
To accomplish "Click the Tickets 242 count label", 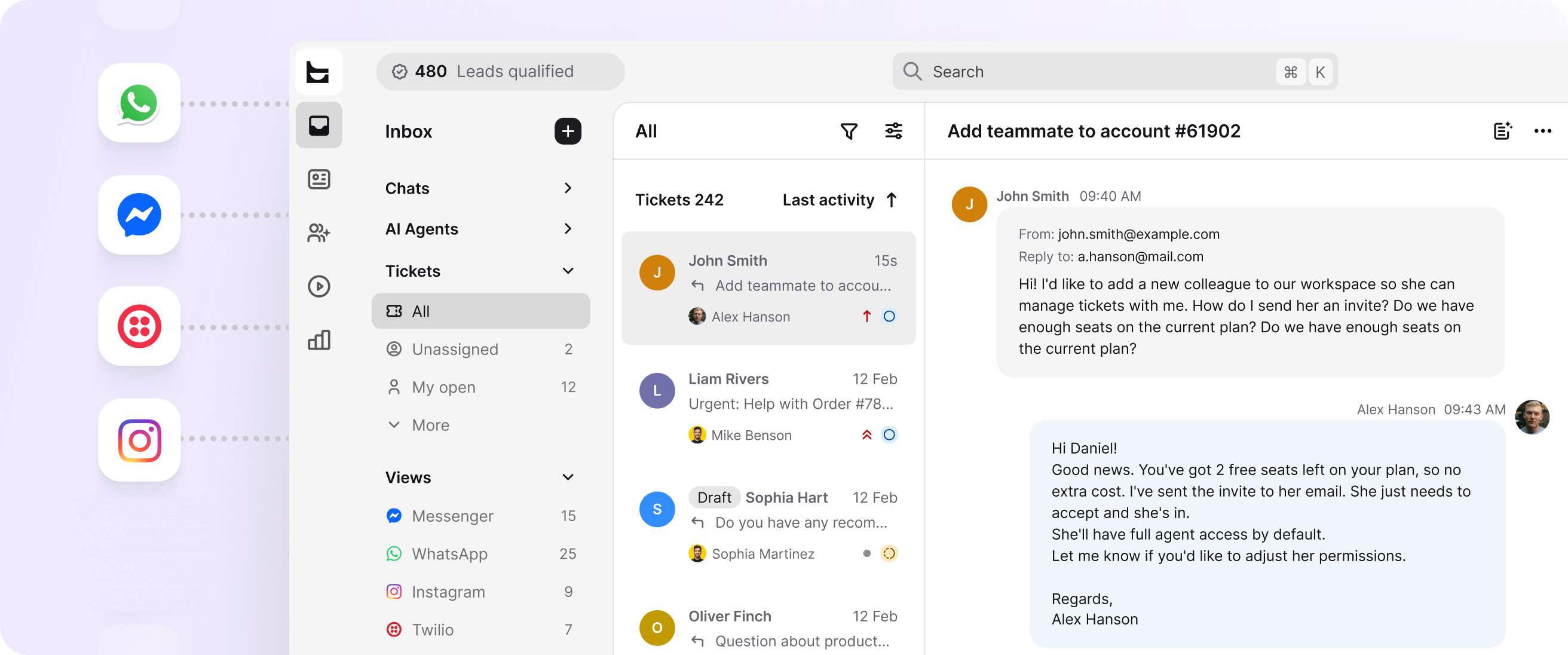I will point(679,200).
